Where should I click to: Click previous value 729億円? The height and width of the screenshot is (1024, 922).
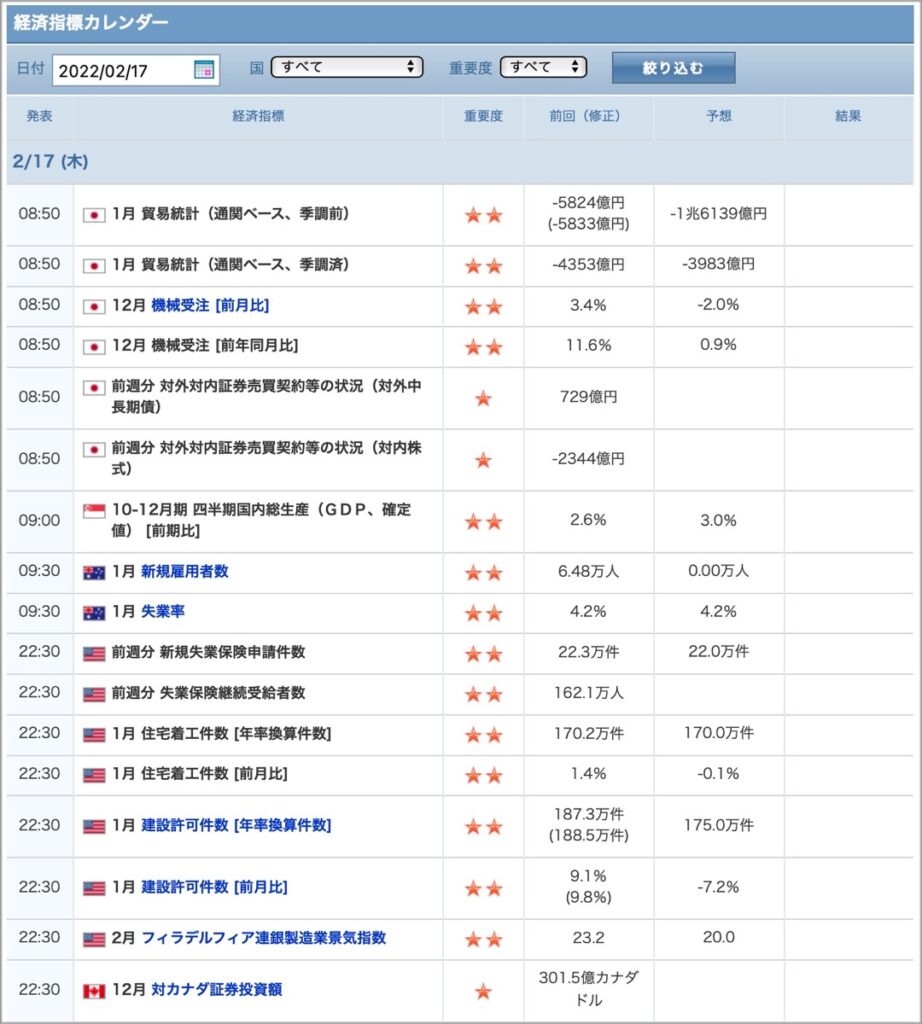(588, 397)
